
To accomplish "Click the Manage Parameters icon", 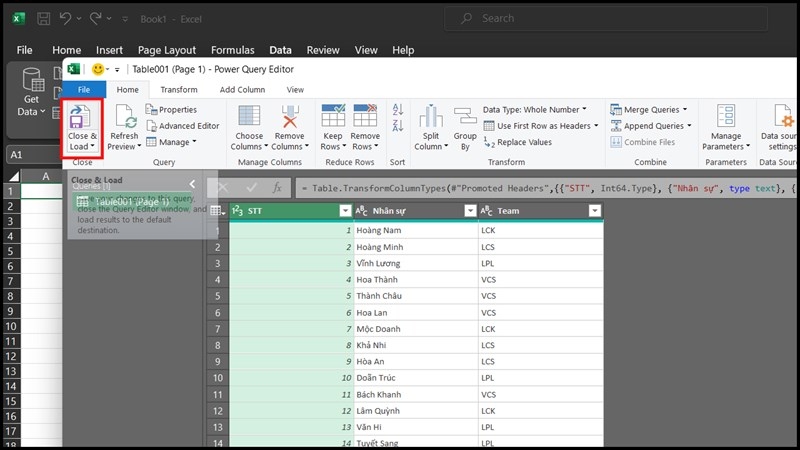I will point(726,118).
